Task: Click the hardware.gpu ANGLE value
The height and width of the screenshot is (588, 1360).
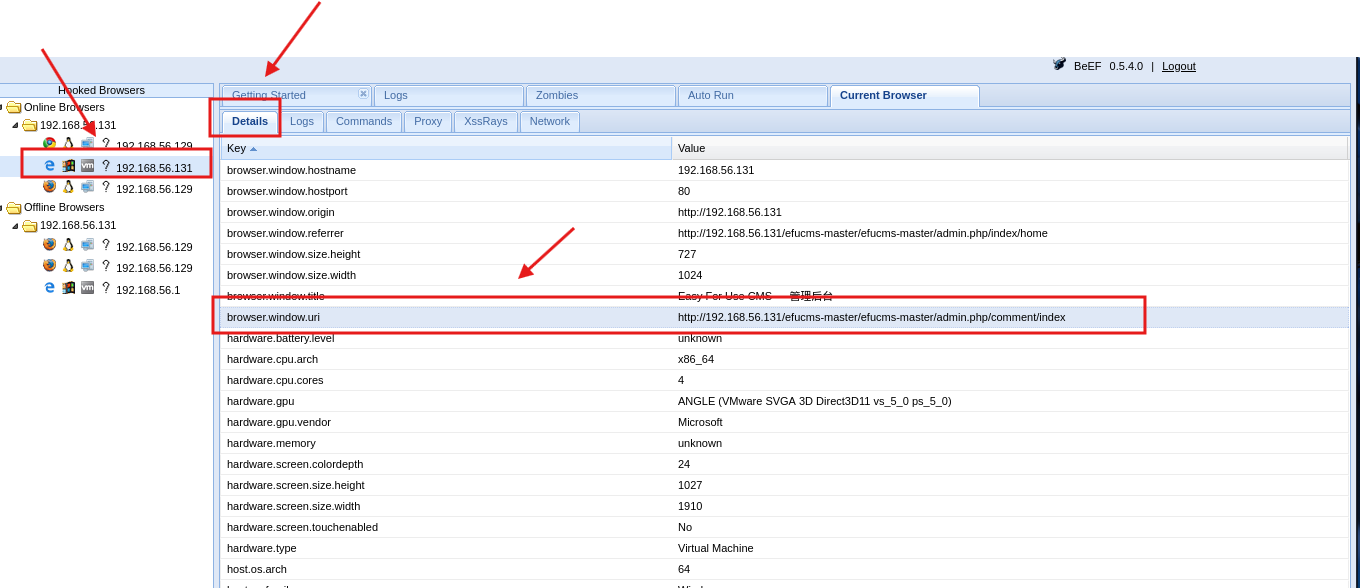Action: point(815,401)
